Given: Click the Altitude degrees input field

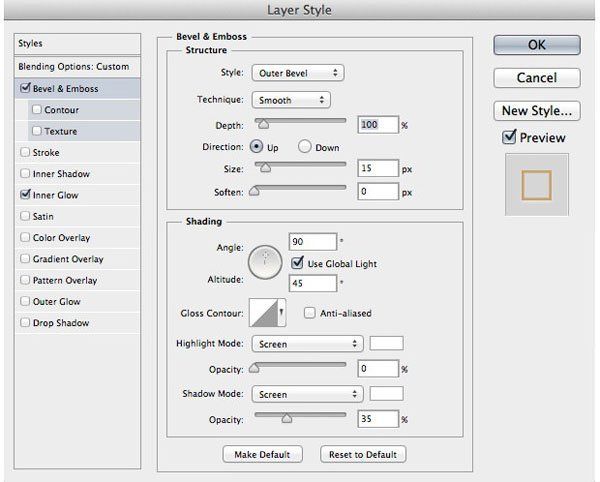Looking at the screenshot, I should 313,283.
